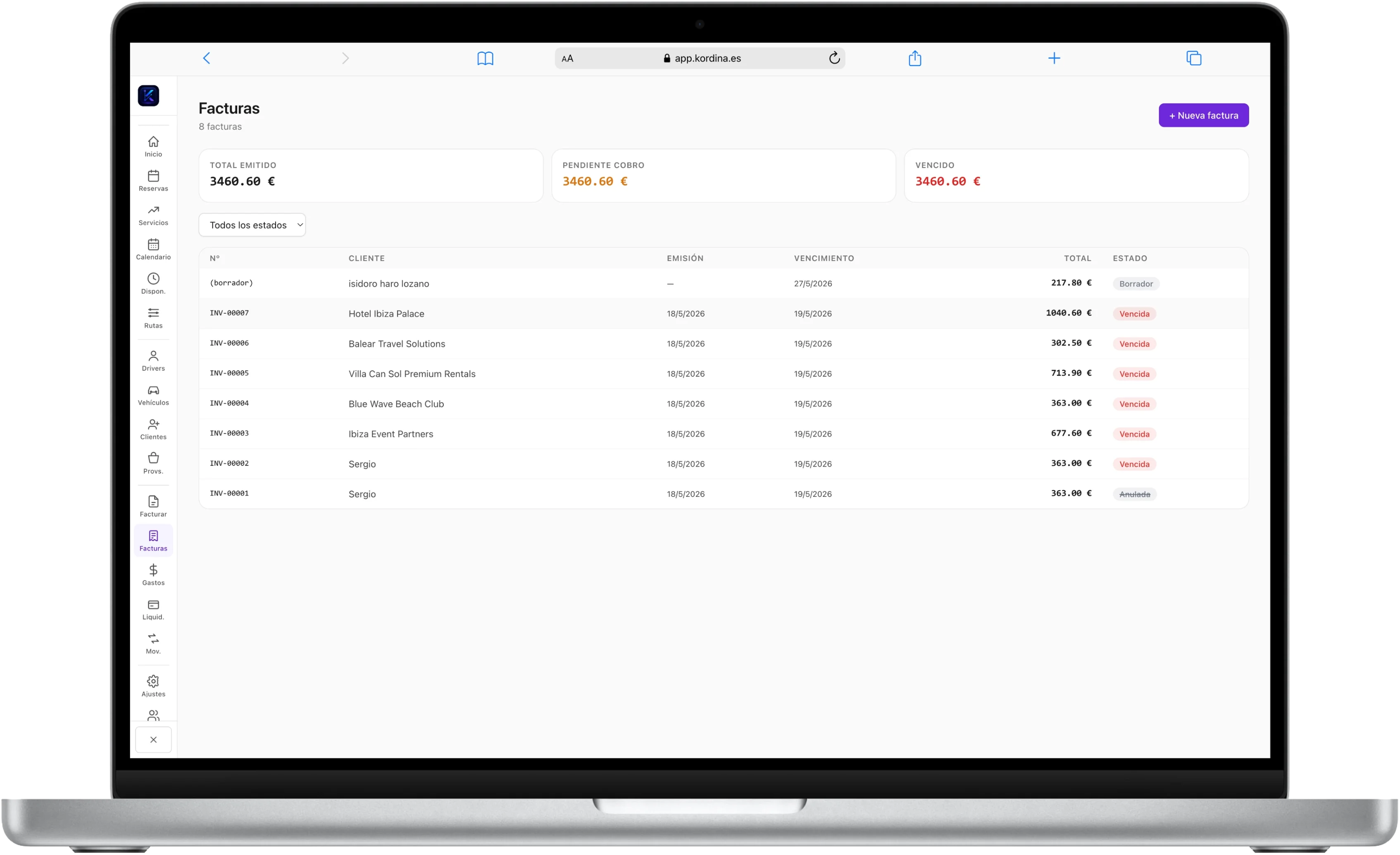This screenshot has height=855, width=1400.
Task: Collapse sidebar with the X button
Action: tap(153, 740)
